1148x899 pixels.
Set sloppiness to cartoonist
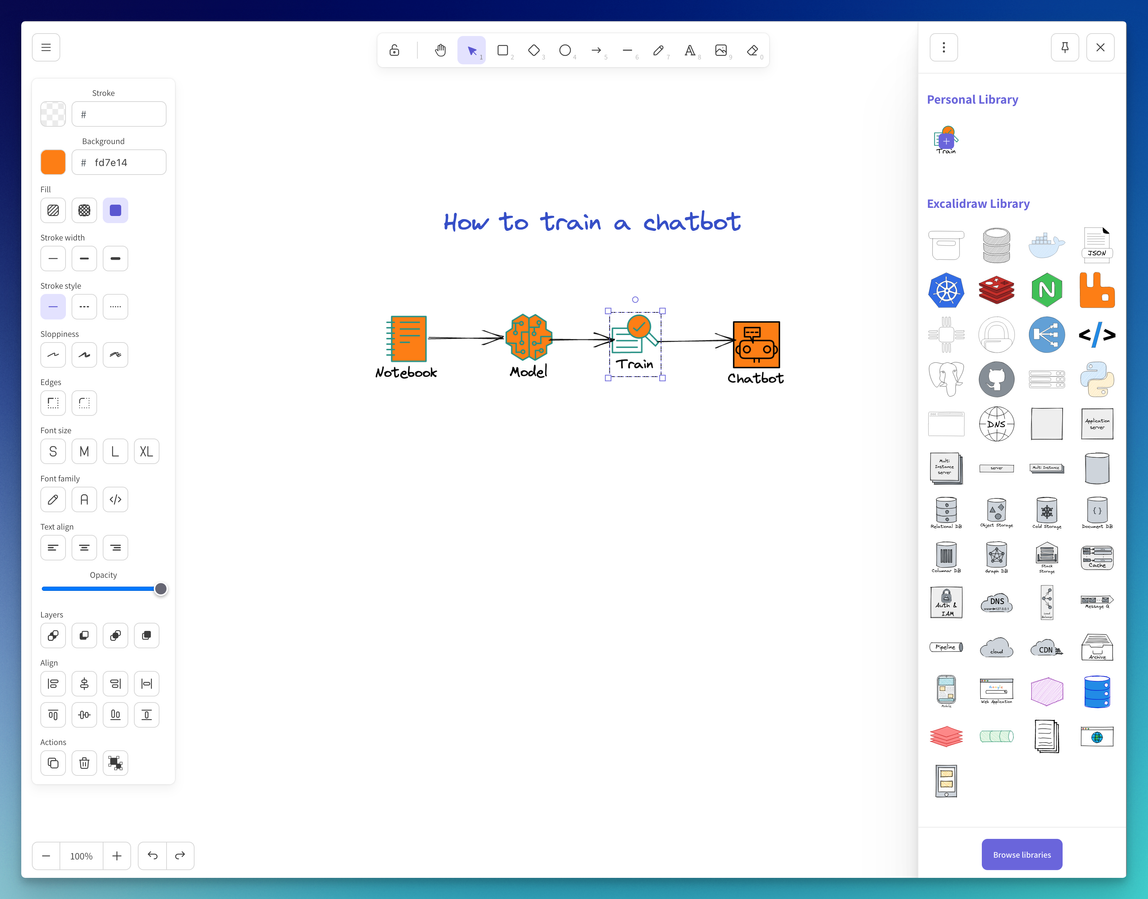[116, 355]
